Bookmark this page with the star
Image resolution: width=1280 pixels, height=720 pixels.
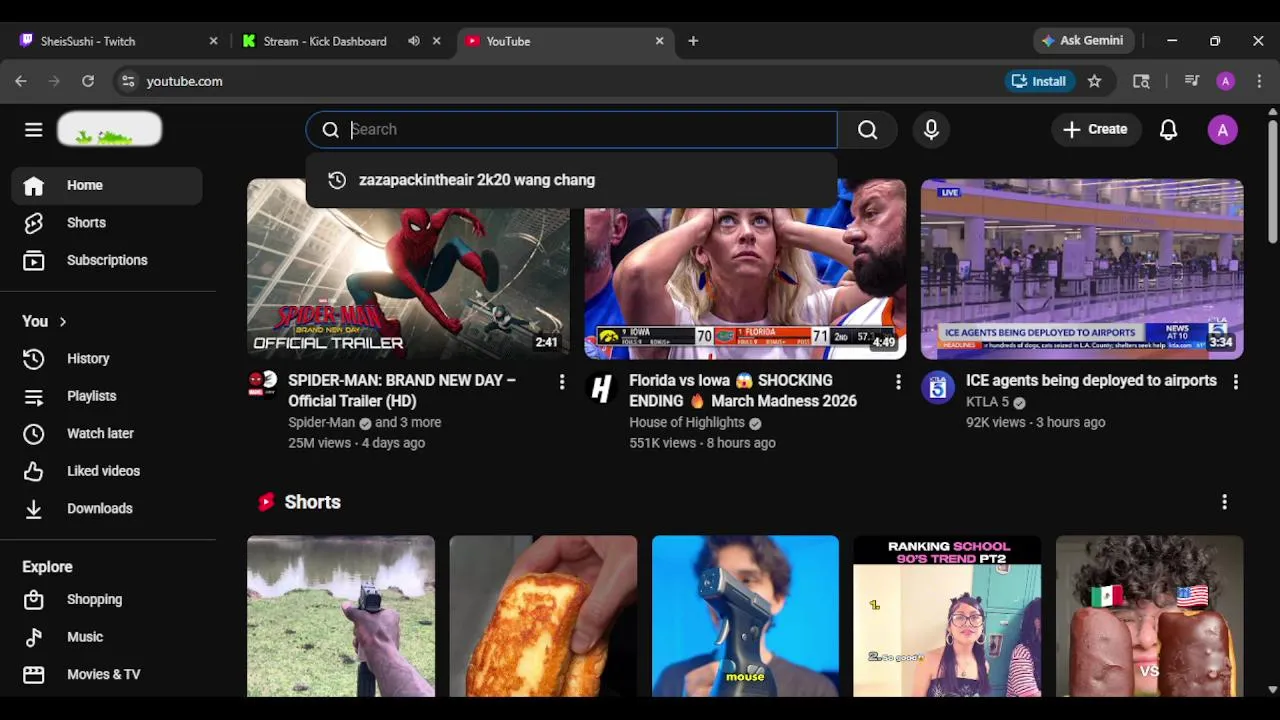1094,81
